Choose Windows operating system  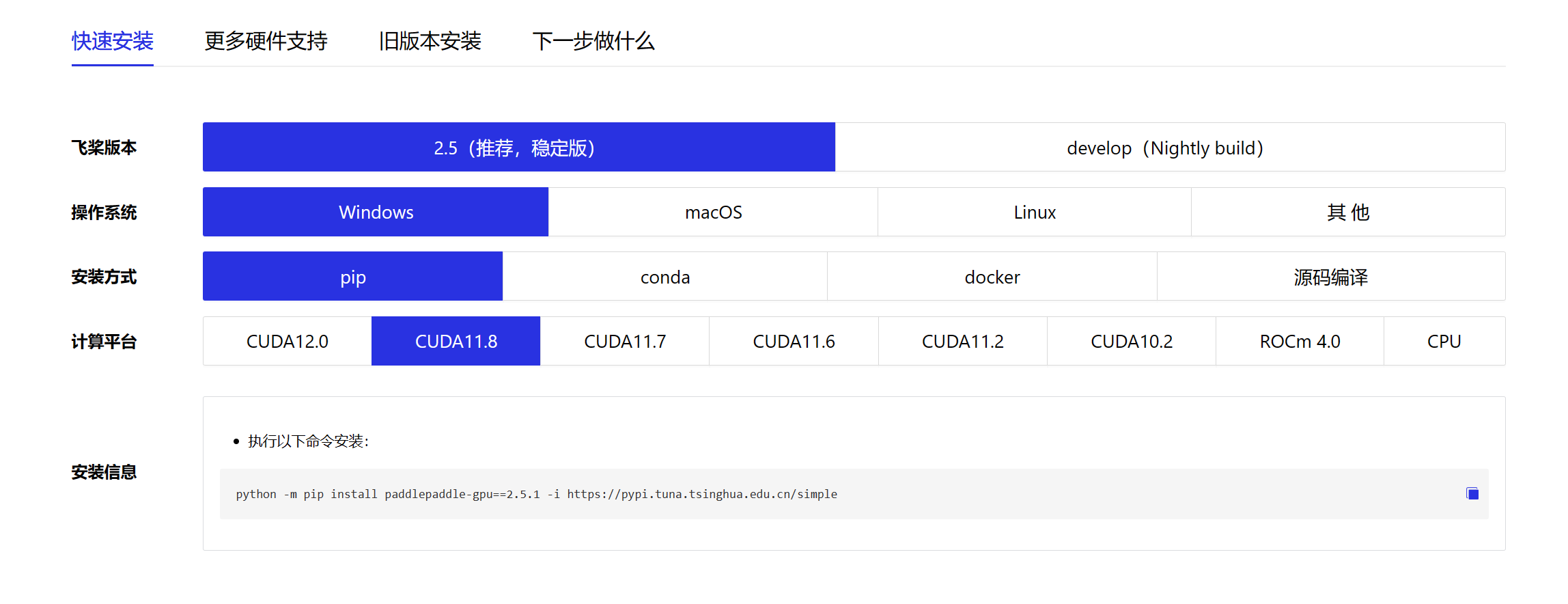click(x=376, y=212)
